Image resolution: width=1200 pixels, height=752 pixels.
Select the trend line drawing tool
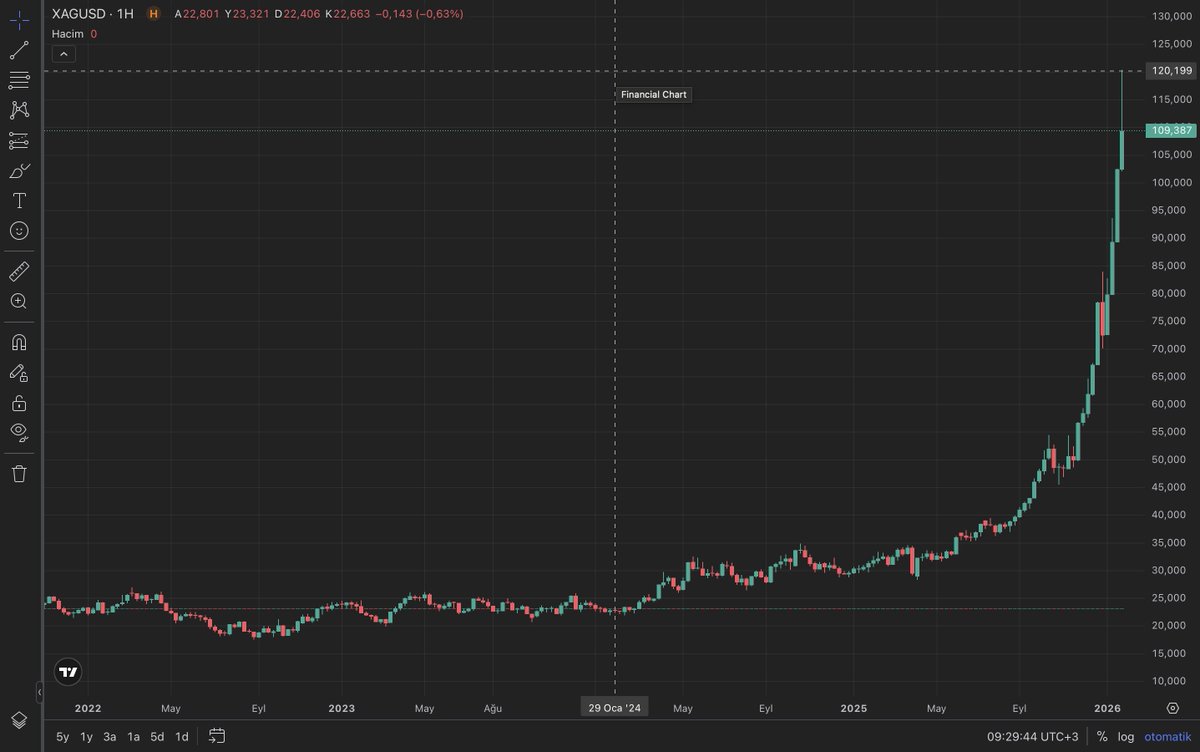[x=19, y=50]
